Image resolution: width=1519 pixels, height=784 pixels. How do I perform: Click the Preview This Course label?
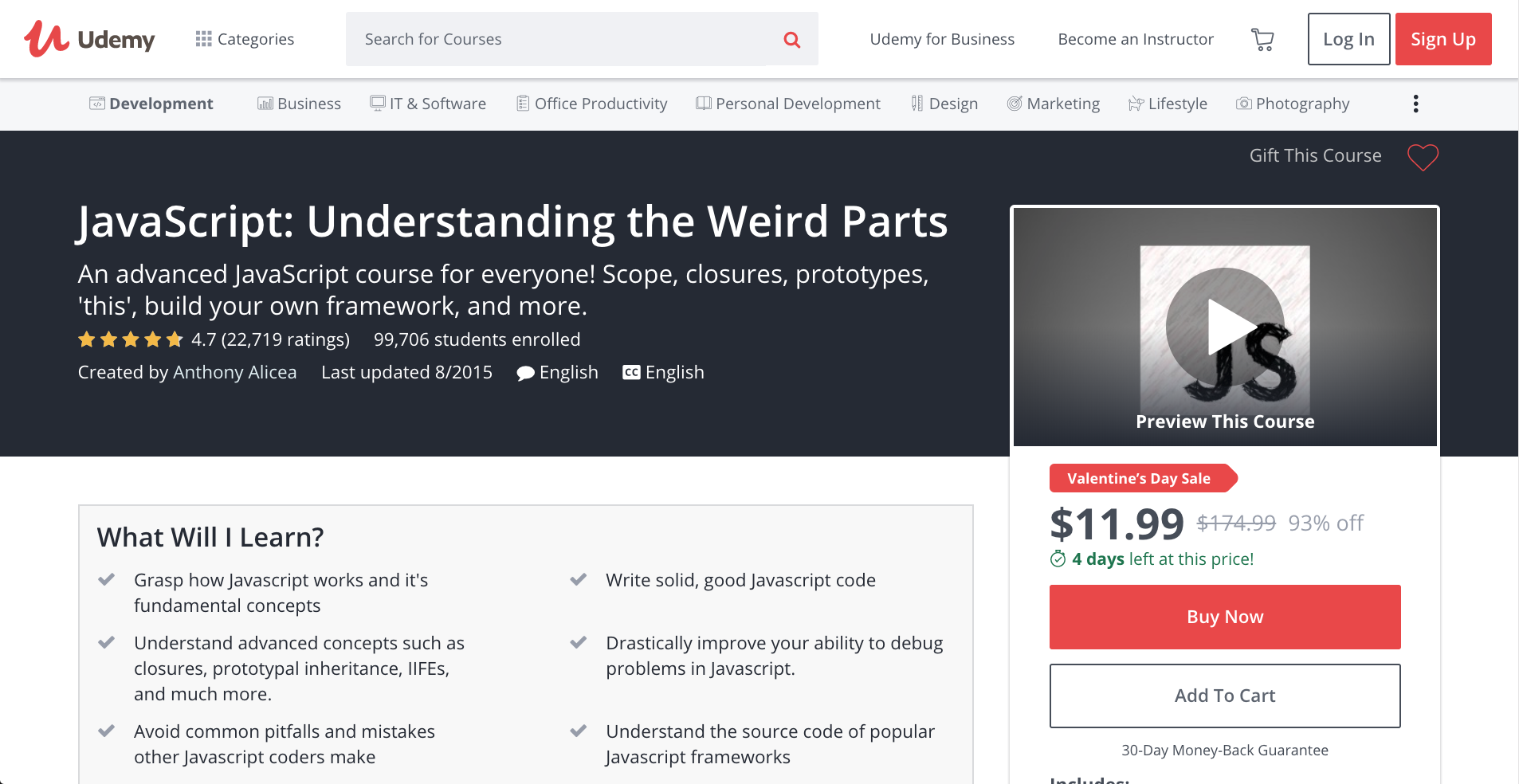click(x=1225, y=421)
